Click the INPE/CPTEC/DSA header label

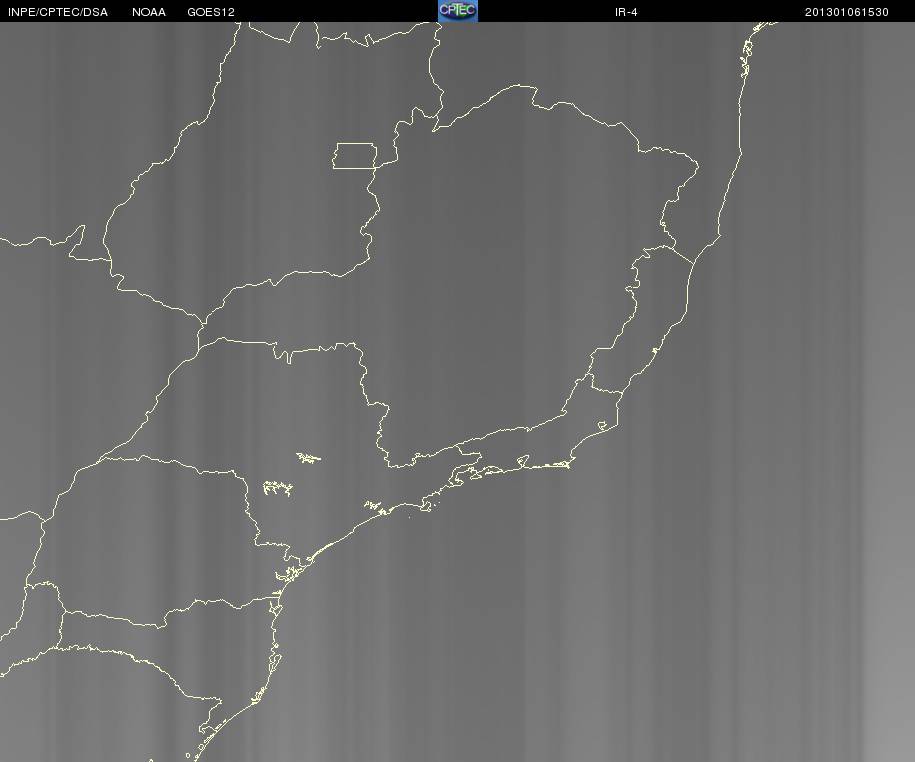[58, 12]
